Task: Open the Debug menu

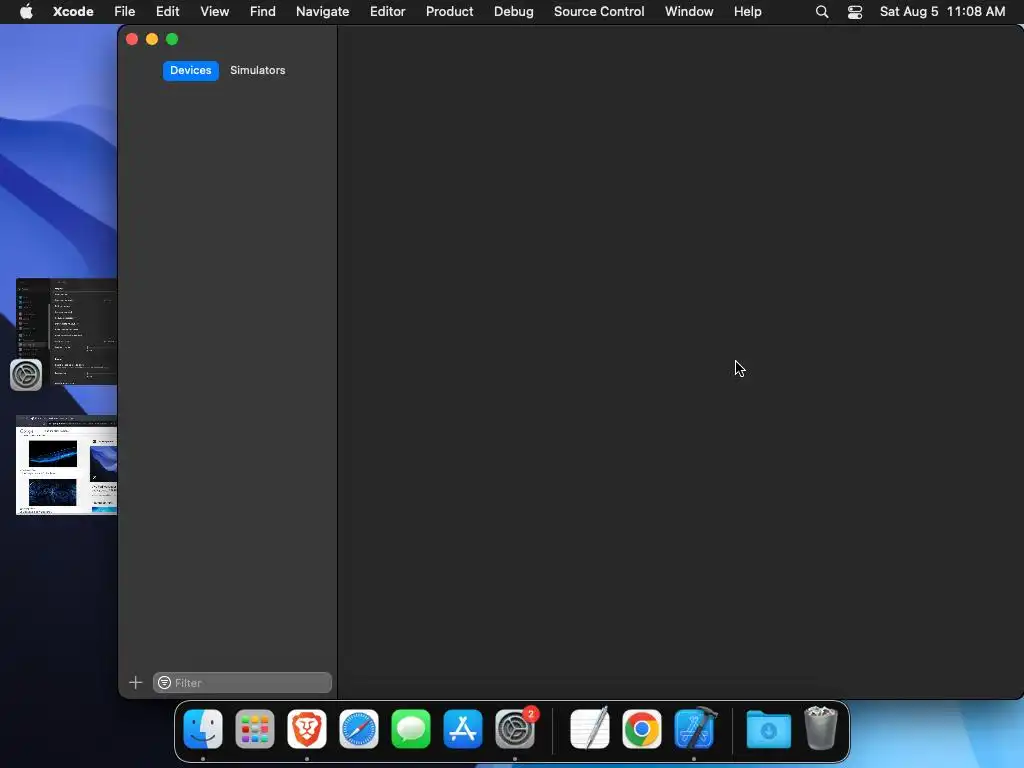Action: coord(513,12)
